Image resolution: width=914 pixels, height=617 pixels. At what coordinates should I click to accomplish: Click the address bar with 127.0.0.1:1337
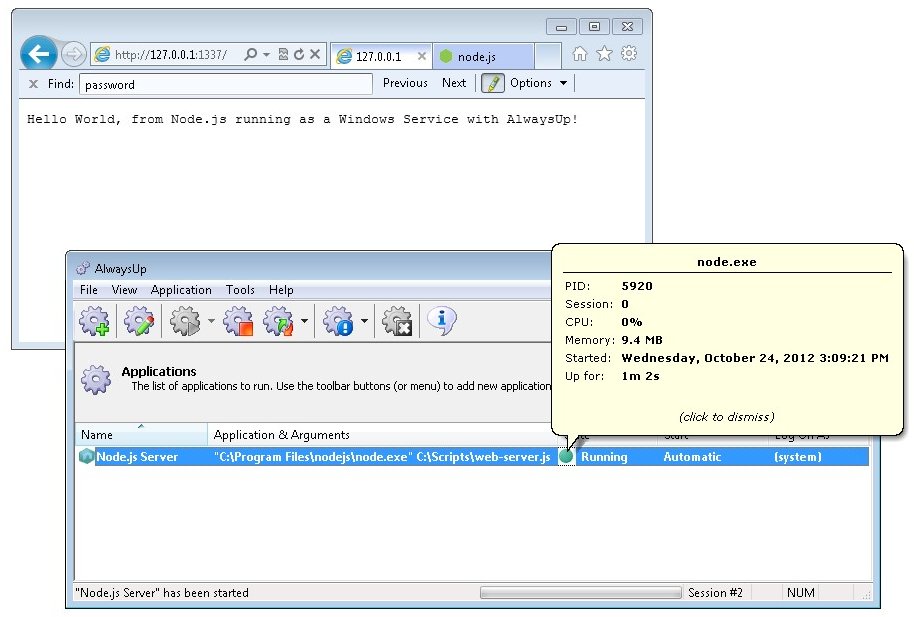coord(170,55)
